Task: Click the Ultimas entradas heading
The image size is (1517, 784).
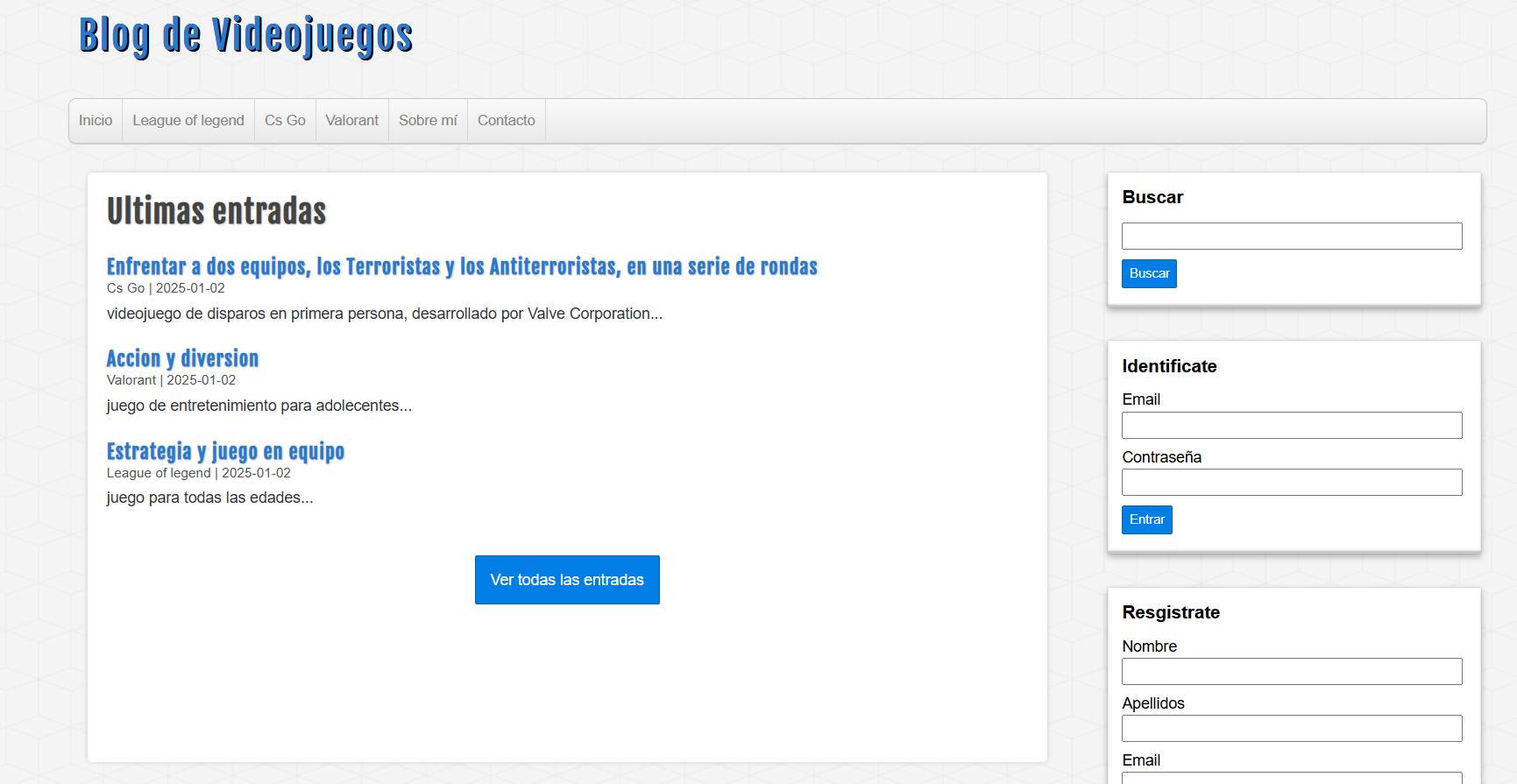Action: pyautogui.click(x=216, y=211)
